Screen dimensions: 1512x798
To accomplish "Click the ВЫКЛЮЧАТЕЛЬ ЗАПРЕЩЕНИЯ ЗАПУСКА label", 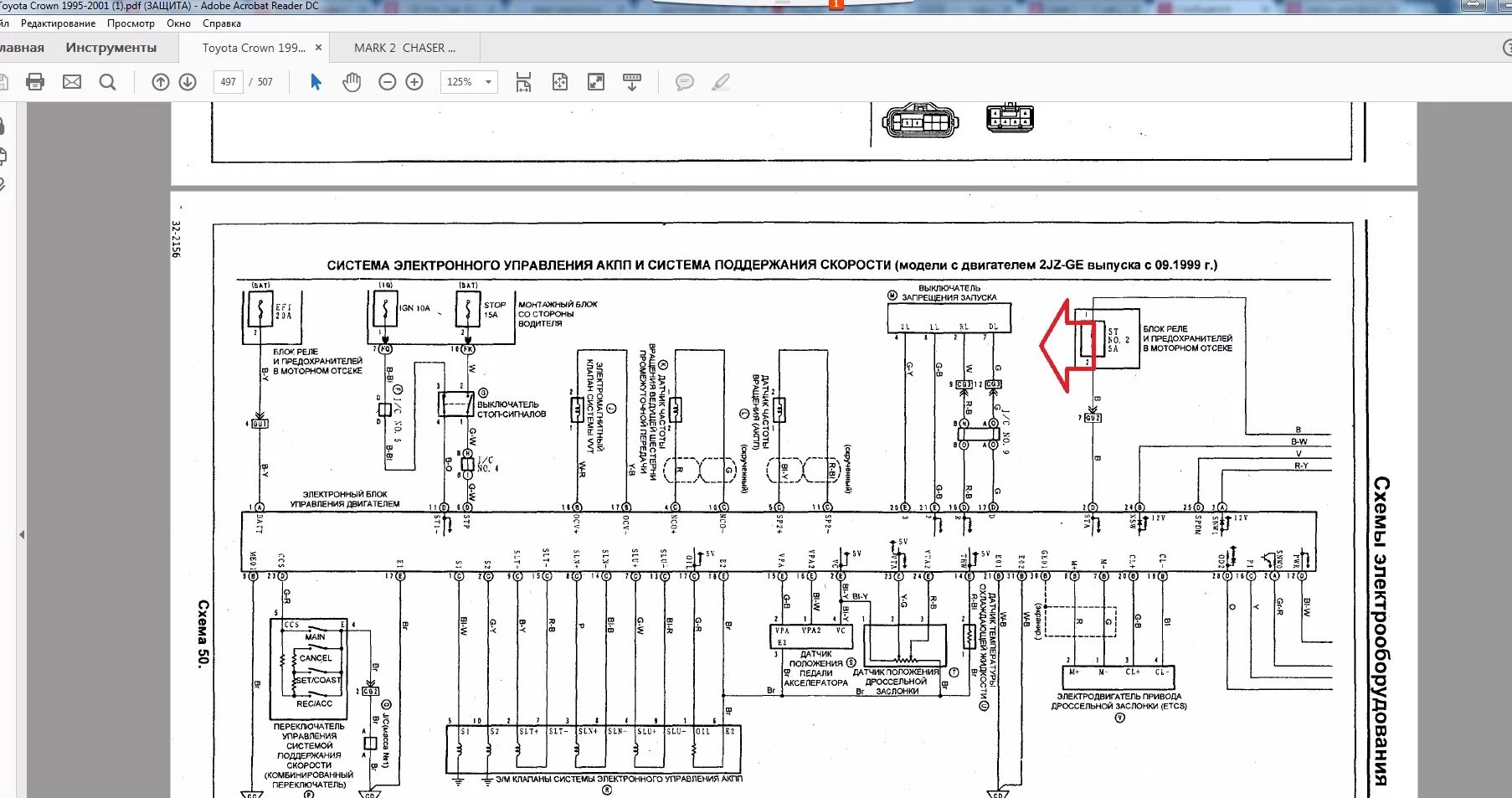I will [x=949, y=293].
